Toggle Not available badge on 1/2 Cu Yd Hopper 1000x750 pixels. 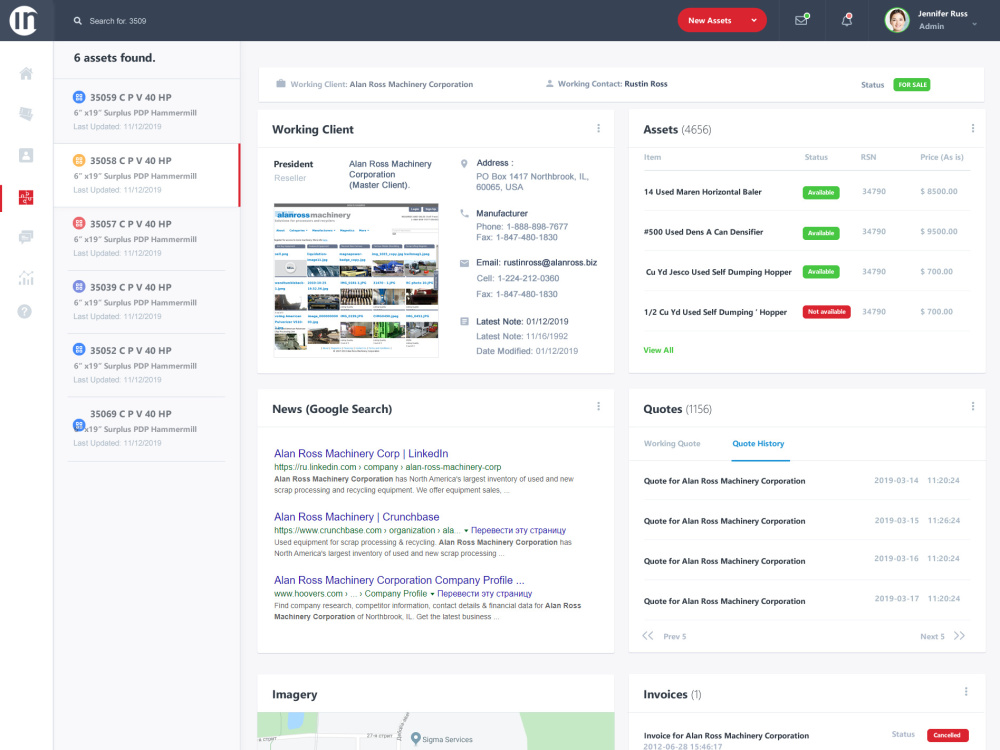tap(826, 311)
